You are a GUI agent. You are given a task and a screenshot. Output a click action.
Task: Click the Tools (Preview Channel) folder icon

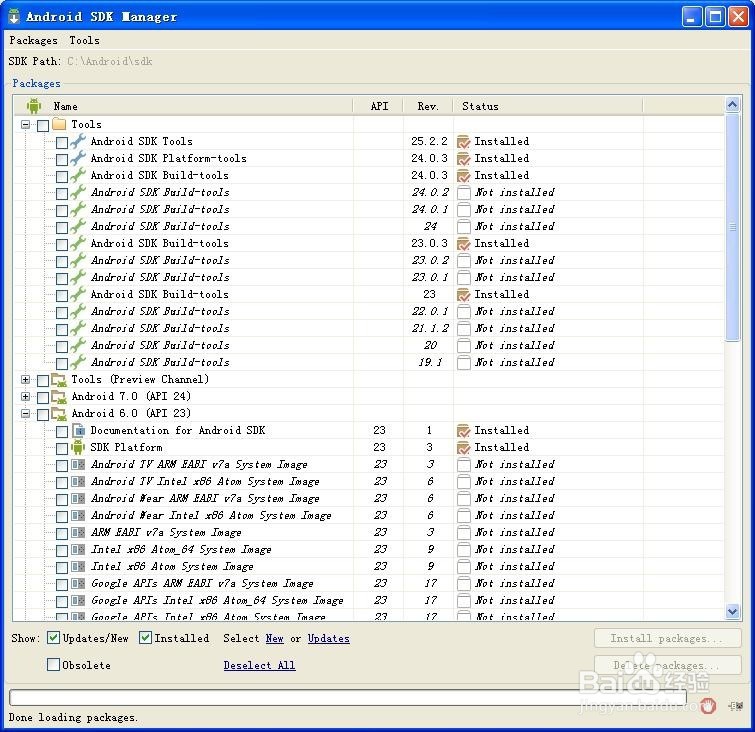click(x=59, y=379)
